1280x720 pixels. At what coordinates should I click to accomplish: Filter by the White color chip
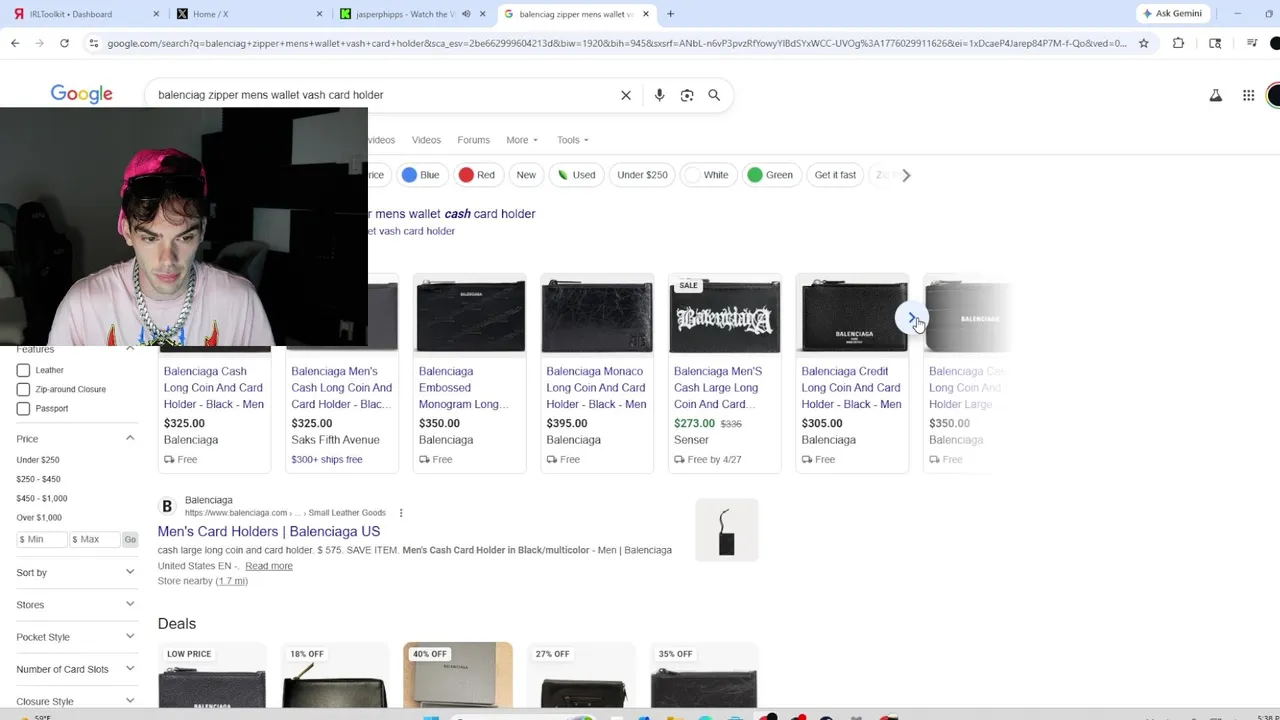pos(707,175)
